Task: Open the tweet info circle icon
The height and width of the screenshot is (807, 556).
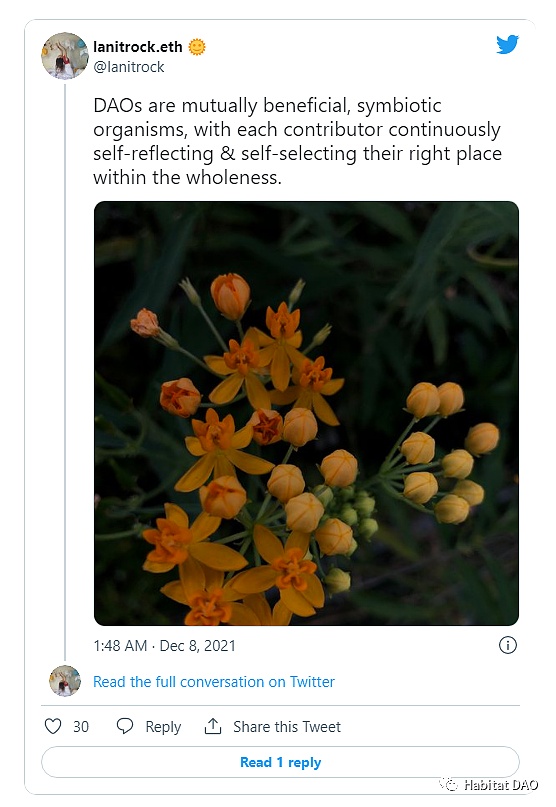Action: click(x=508, y=645)
